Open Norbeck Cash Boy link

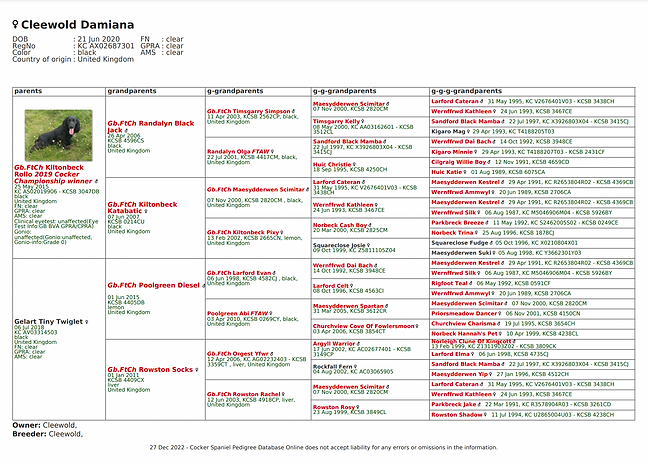pos(340,225)
